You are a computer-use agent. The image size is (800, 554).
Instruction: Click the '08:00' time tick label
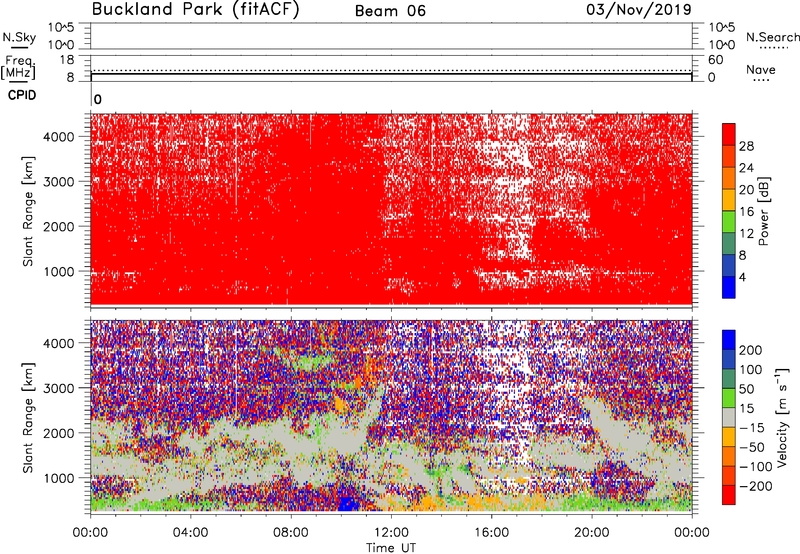coord(291,533)
